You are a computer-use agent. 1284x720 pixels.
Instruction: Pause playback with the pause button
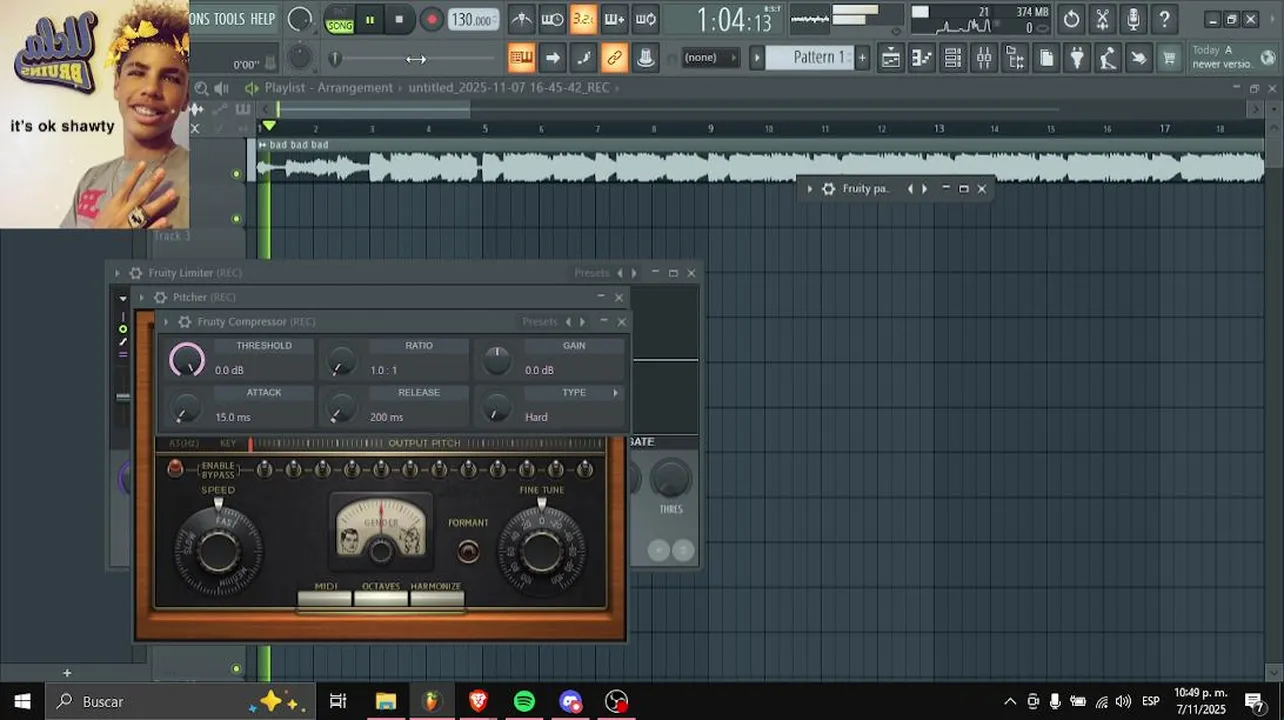click(x=369, y=19)
